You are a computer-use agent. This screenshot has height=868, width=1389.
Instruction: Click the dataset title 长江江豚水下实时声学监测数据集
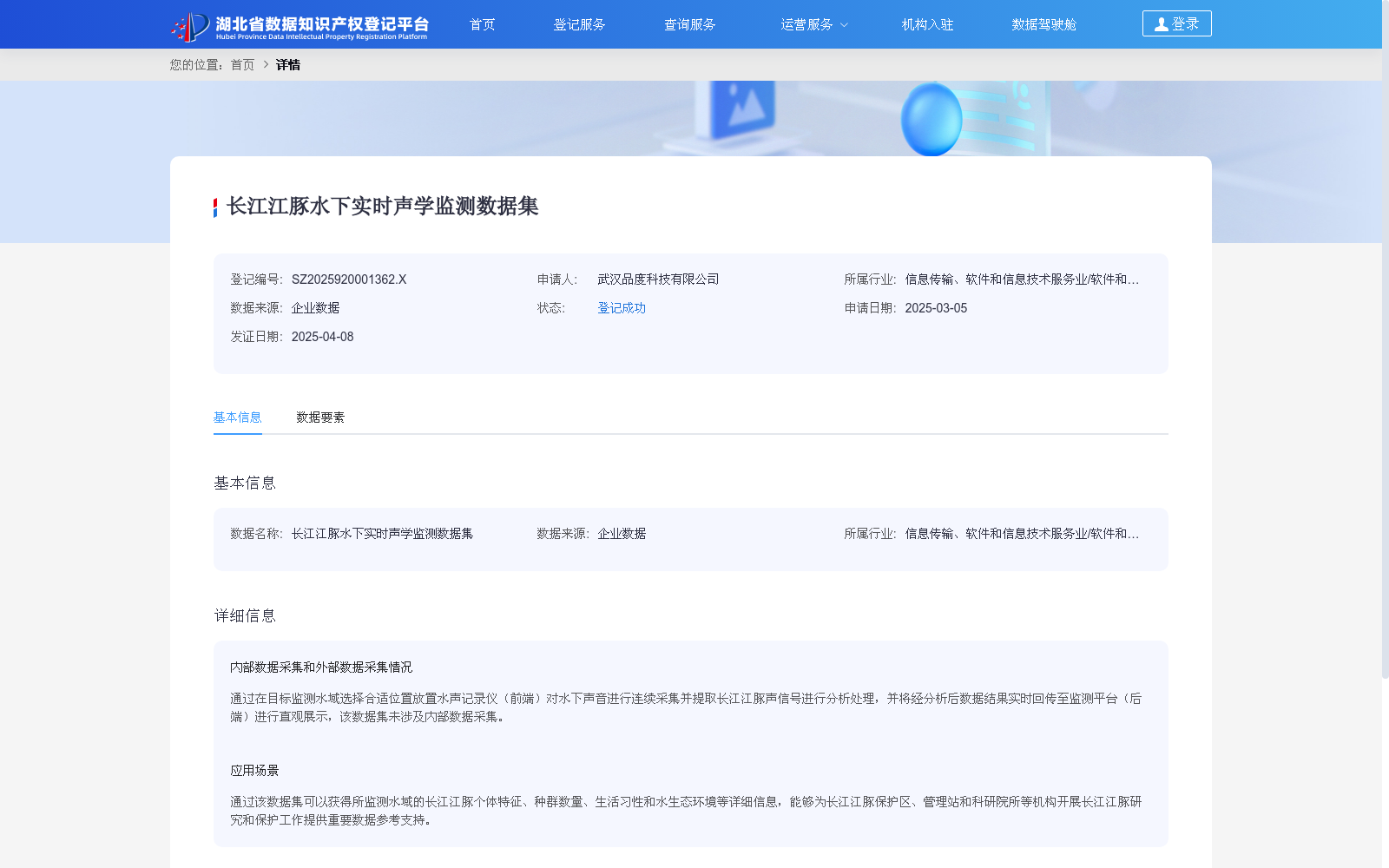tap(382, 207)
